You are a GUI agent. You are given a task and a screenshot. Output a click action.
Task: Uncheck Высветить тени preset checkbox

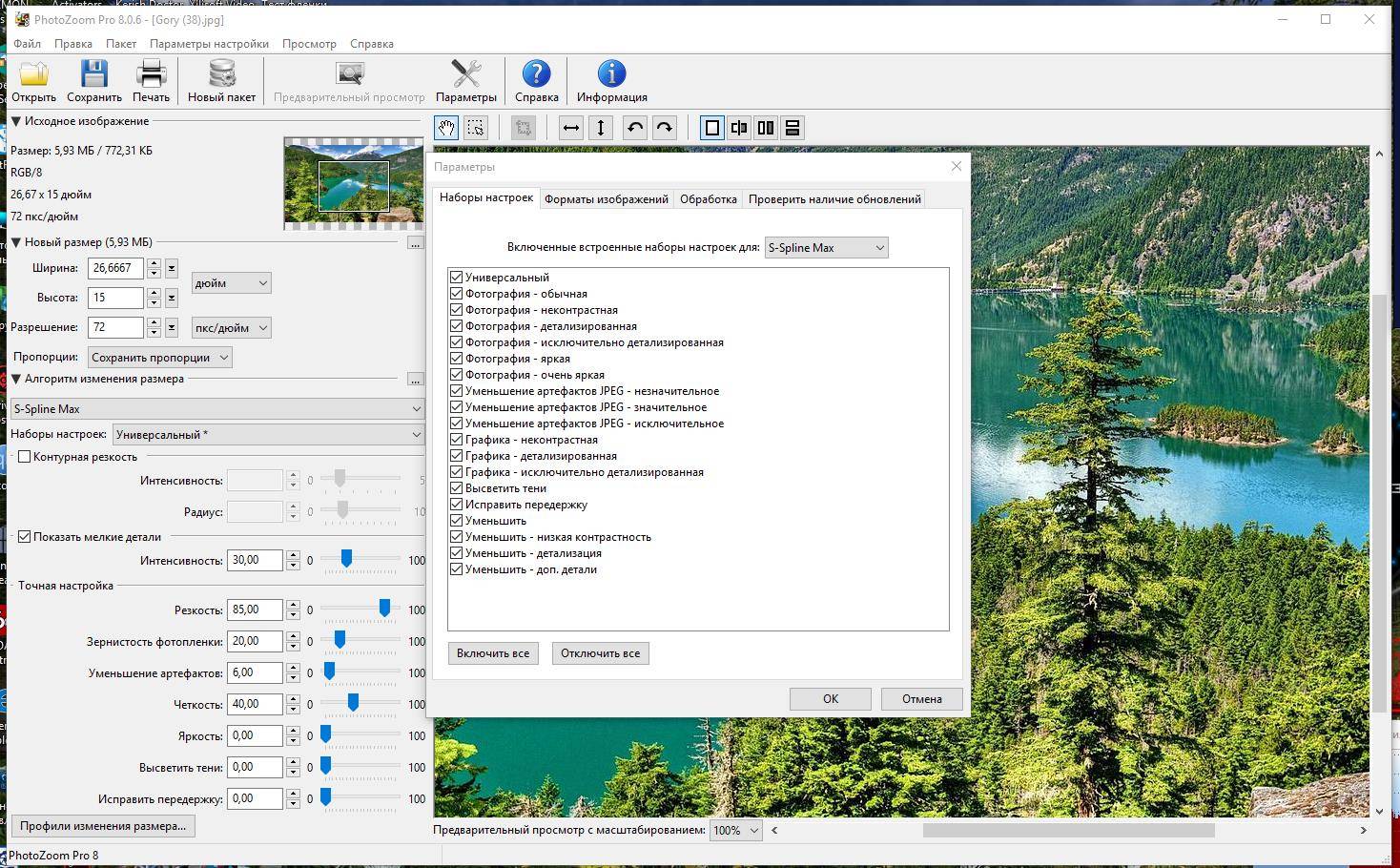click(456, 488)
